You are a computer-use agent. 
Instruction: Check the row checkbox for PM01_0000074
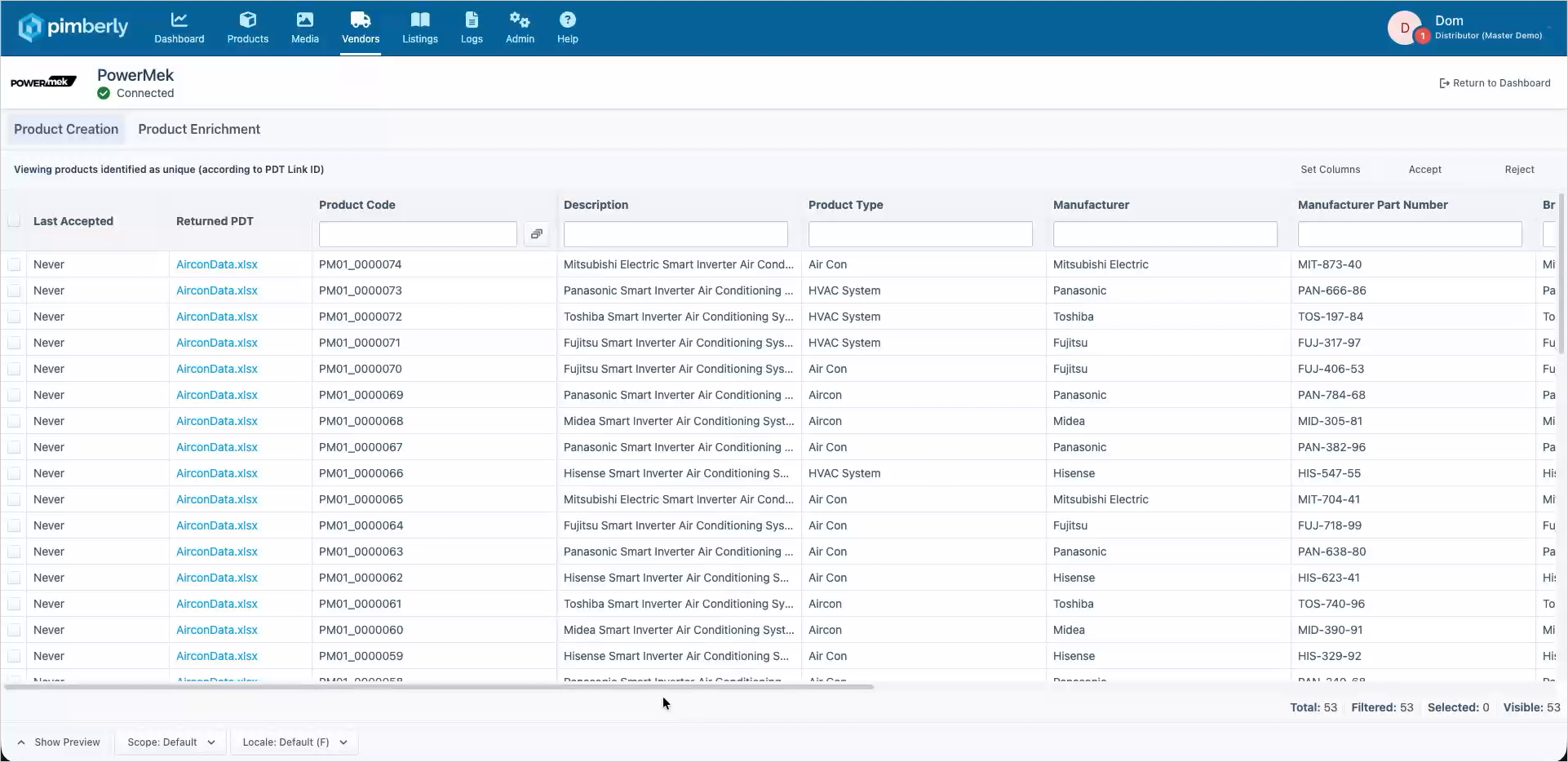[14, 264]
